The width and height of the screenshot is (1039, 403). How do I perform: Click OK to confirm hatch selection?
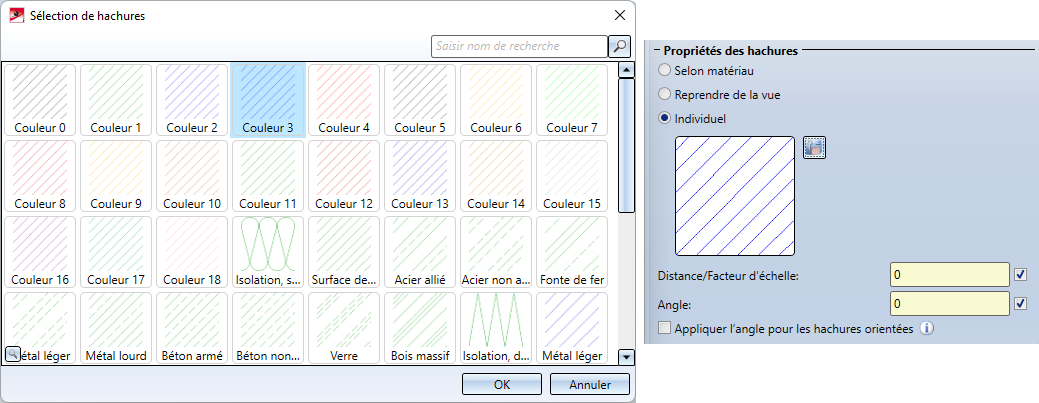pyautogui.click(x=502, y=384)
